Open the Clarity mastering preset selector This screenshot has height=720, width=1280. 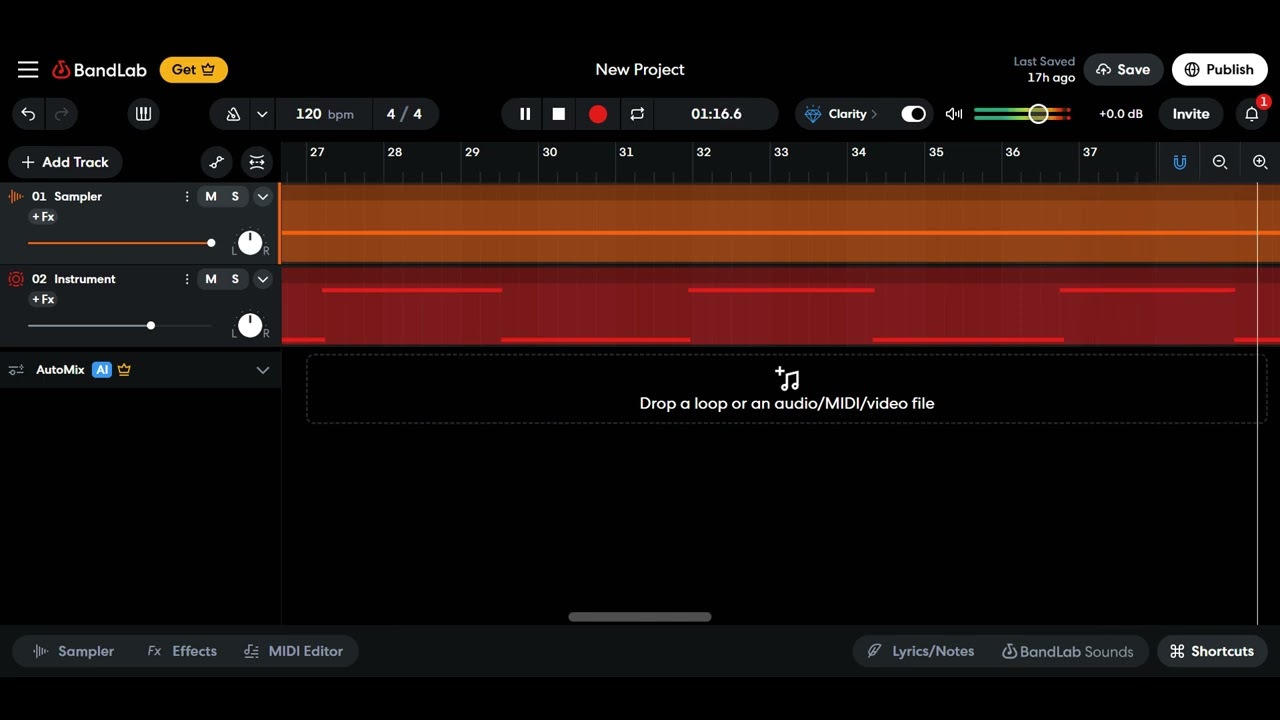tap(840, 114)
